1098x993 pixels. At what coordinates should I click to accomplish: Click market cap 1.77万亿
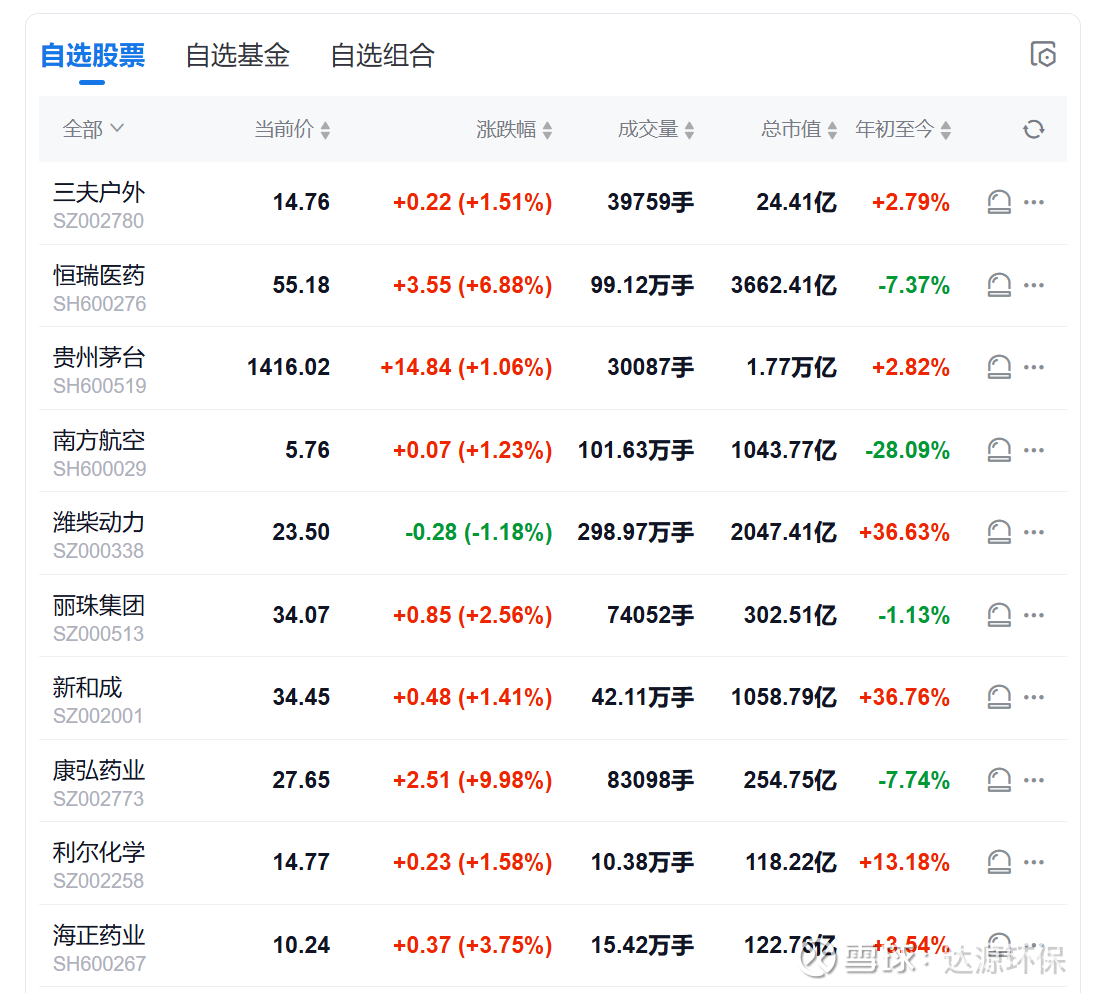pos(791,367)
